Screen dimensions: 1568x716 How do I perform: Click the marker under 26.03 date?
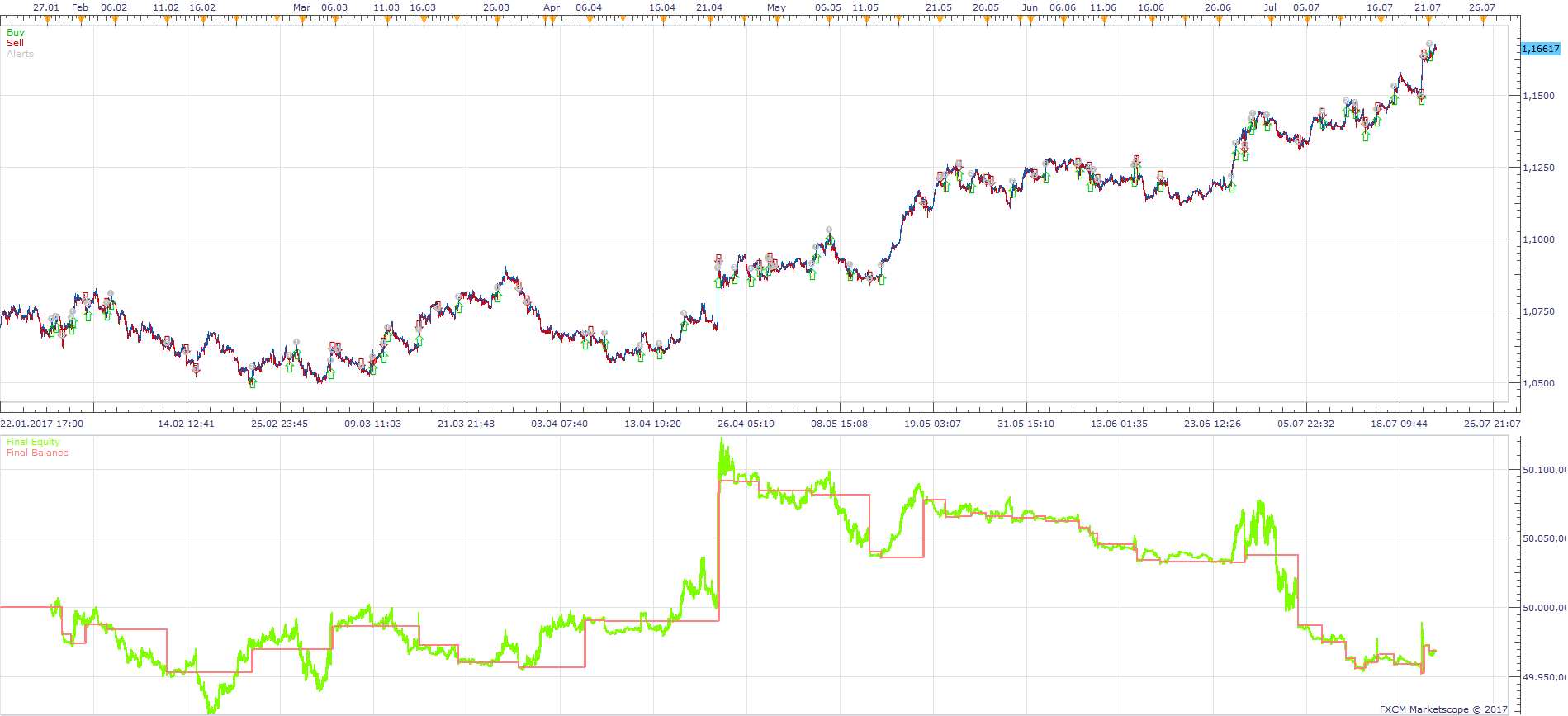click(497, 20)
